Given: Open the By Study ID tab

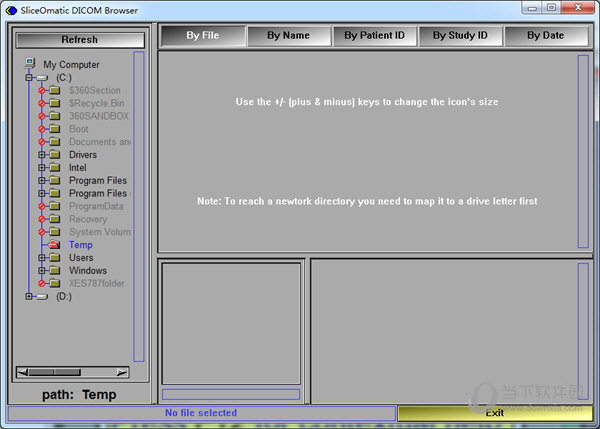Looking at the screenshot, I should pos(460,36).
